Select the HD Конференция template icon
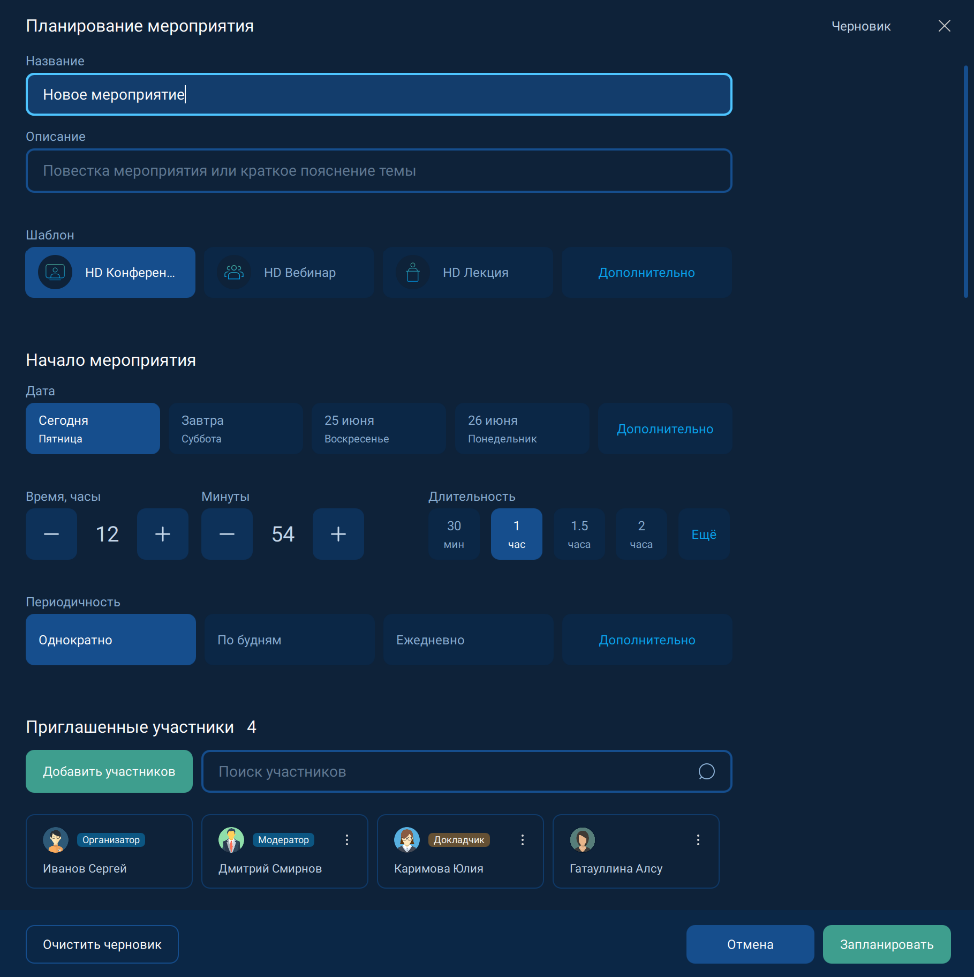The height and width of the screenshot is (977, 974). [x=55, y=272]
